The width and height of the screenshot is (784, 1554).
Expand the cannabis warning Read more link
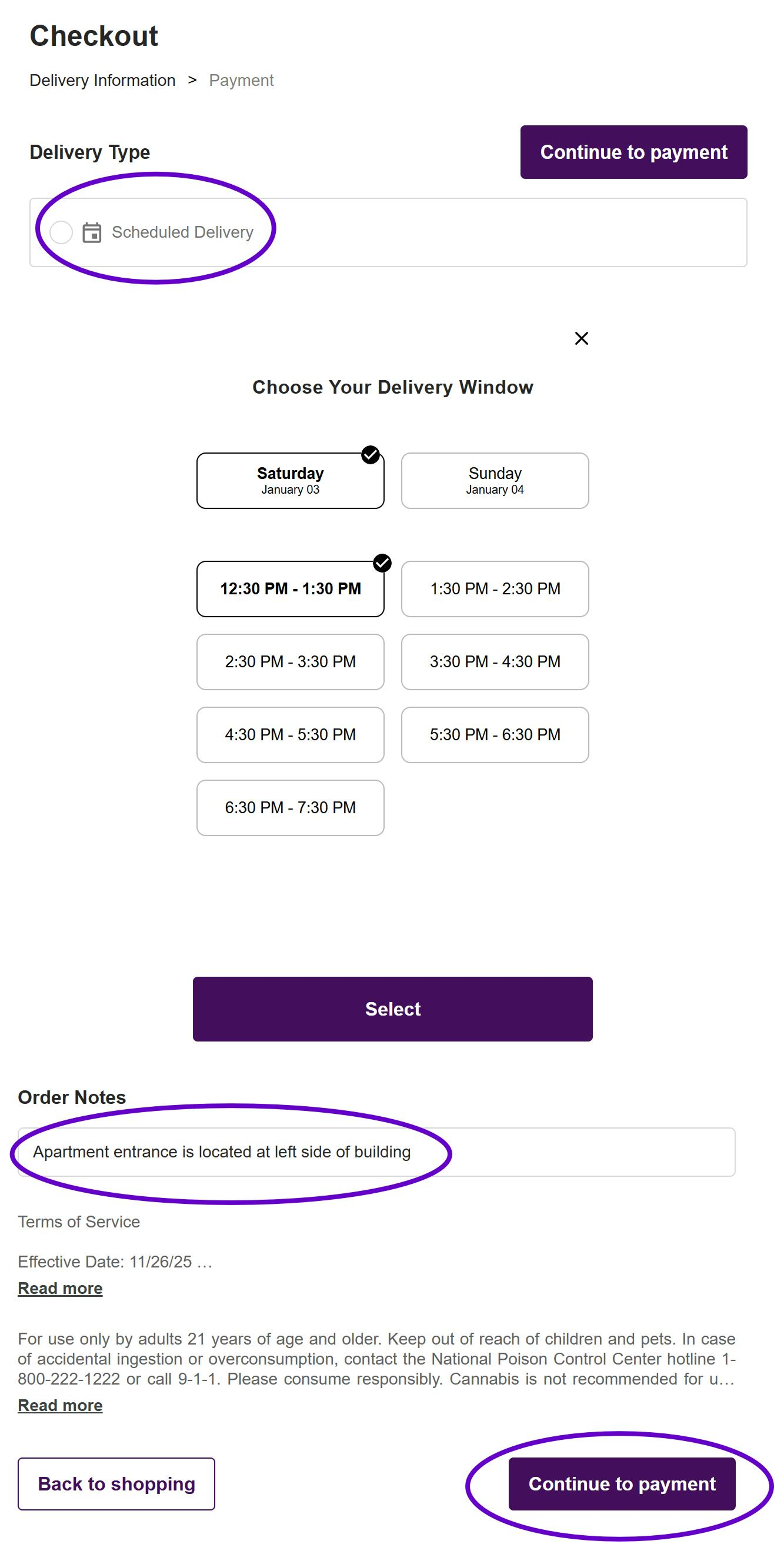pyautogui.click(x=61, y=1405)
